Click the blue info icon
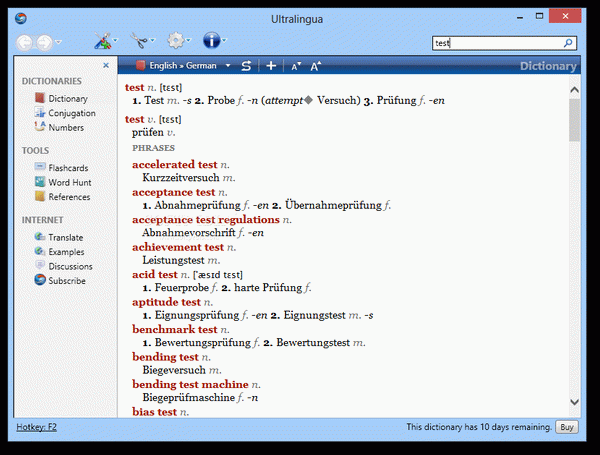The image size is (600, 455). click(x=212, y=40)
